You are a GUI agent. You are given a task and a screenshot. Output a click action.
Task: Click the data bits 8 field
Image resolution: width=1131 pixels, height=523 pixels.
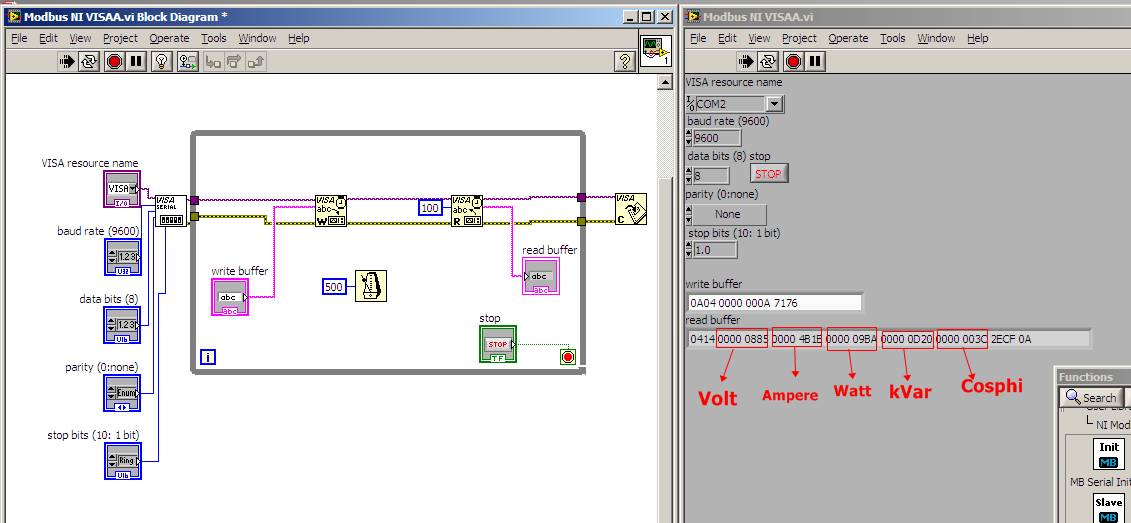(710, 175)
